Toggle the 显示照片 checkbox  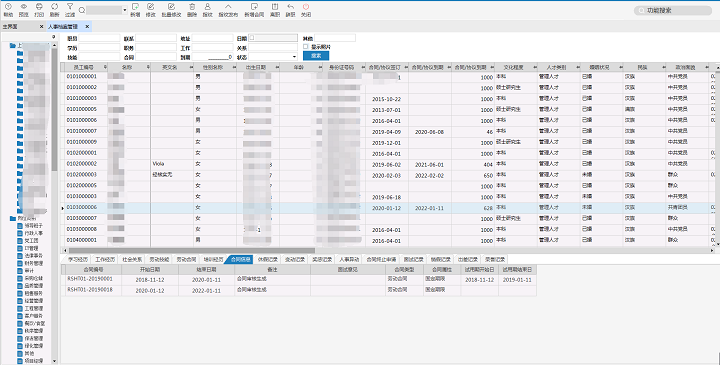point(306,47)
